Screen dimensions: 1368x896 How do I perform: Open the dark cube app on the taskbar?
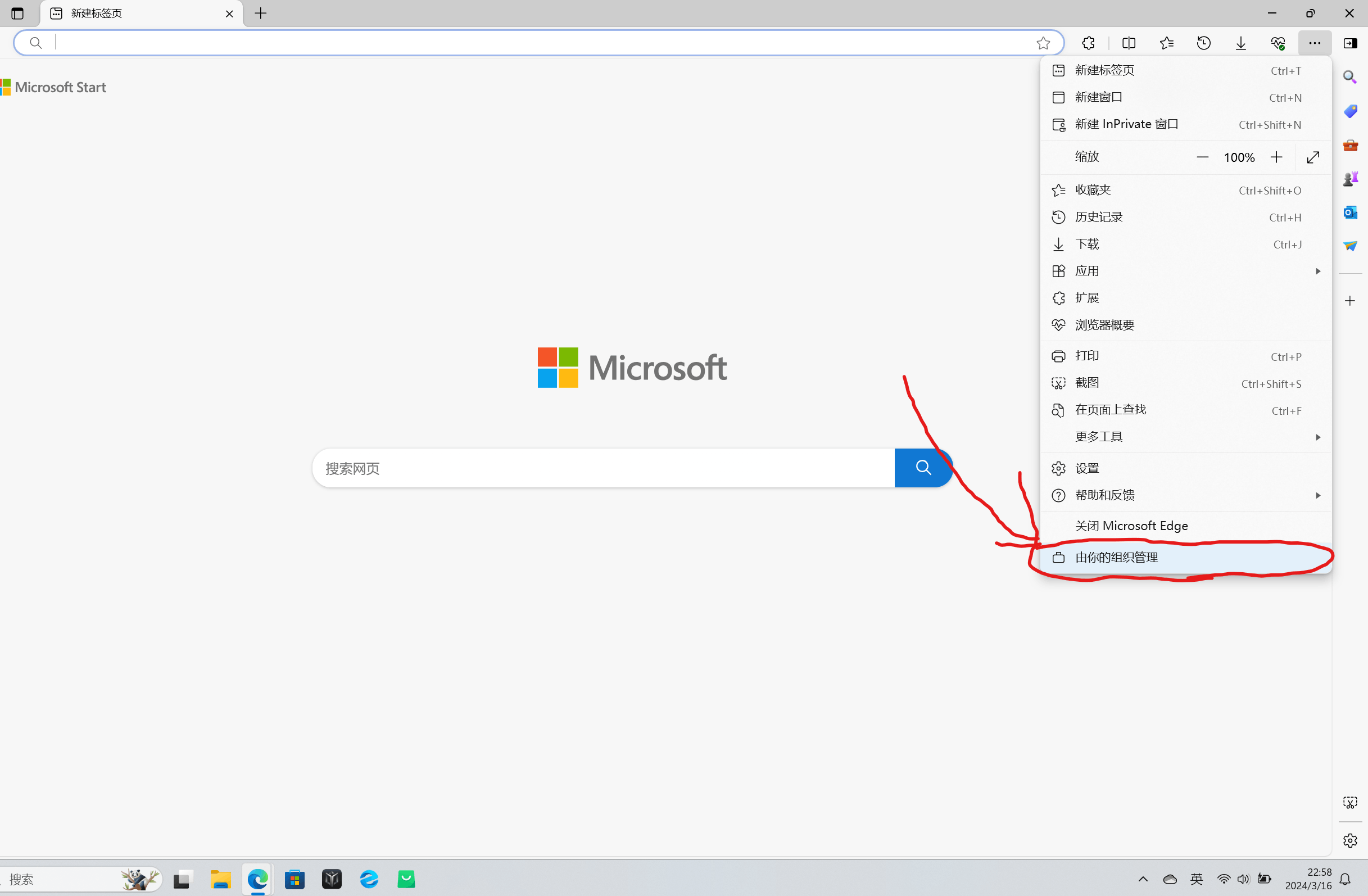(x=332, y=879)
